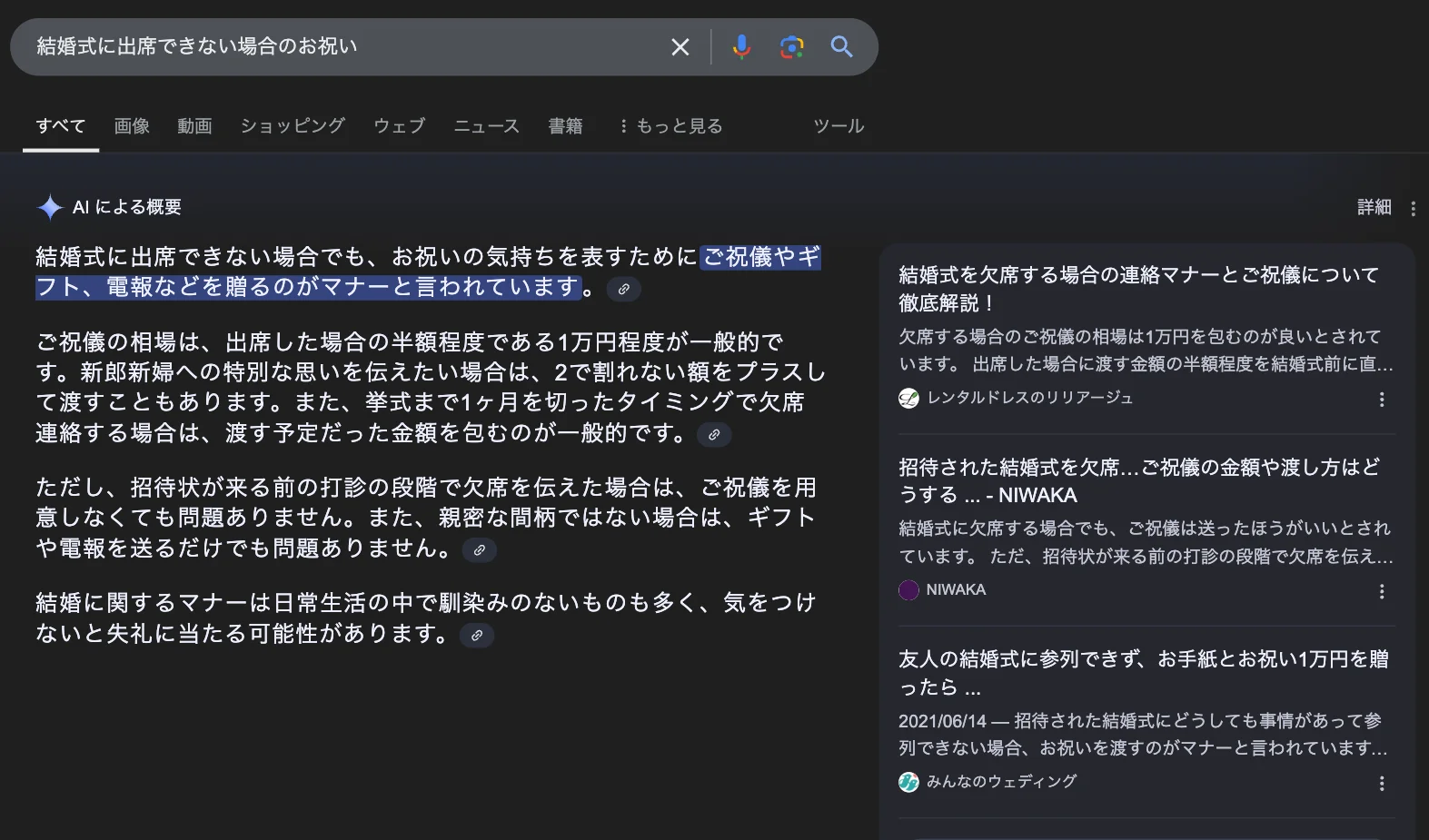Click the magnifying glass search button
The width and height of the screenshot is (1429, 840).
click(841, 47)
